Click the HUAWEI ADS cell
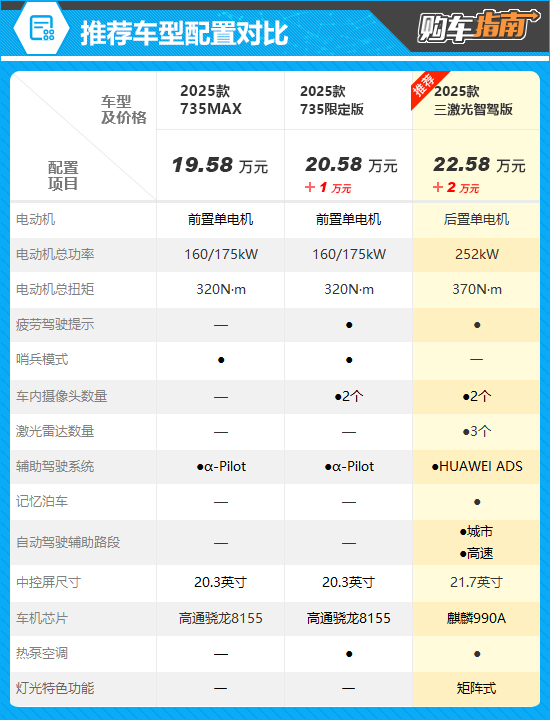Screen dimensions: 550x720 (477, 467)
